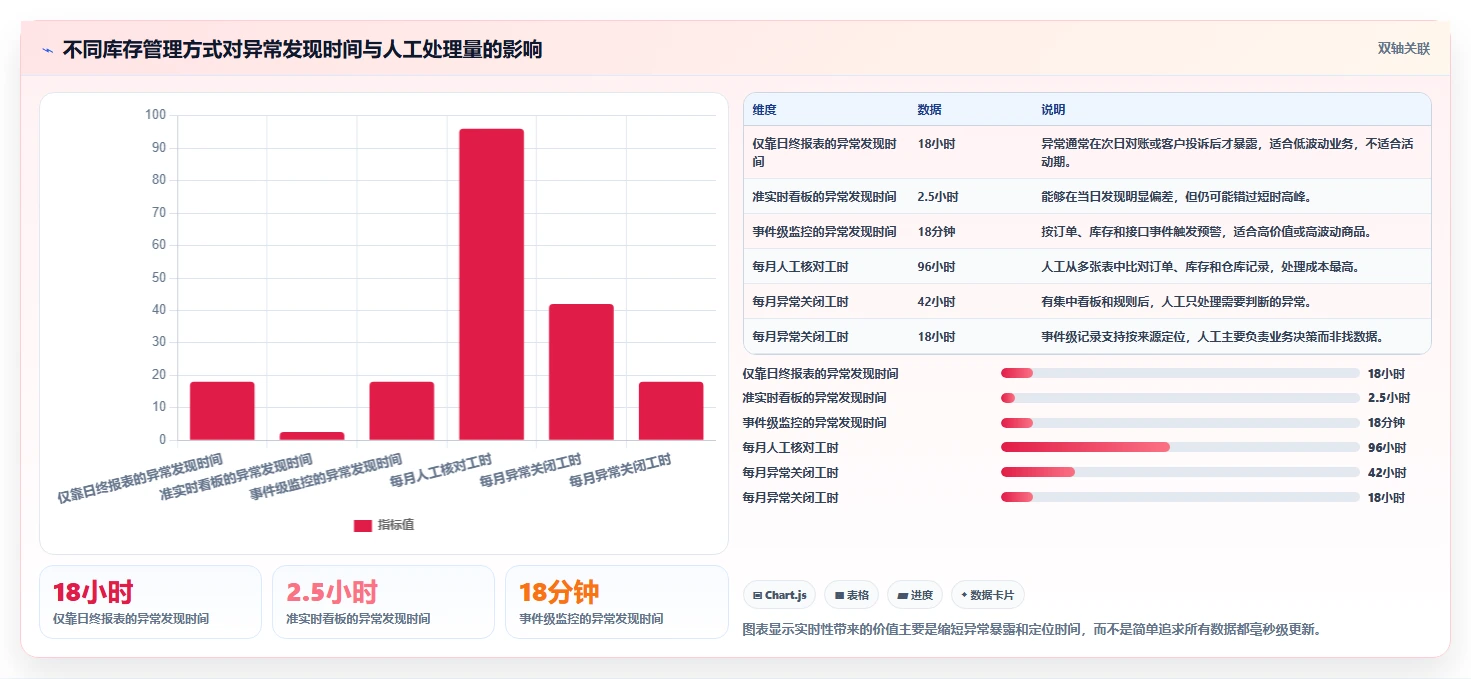Click the tallest chart bar for 每月人工核对工时
This screenshot has width=1471, height=679.
tap(491, 284)
